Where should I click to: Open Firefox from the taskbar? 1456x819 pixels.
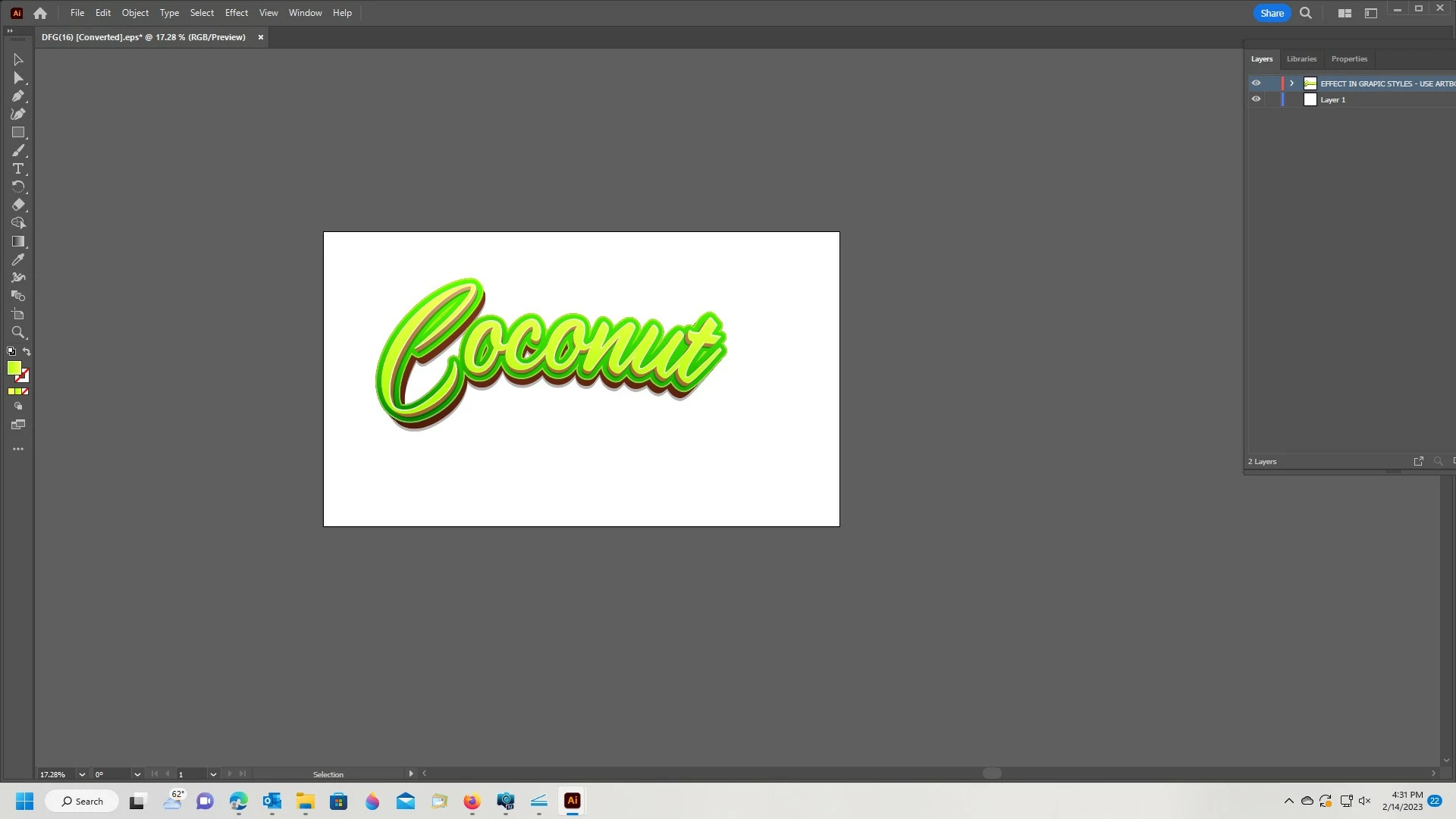(472, 802)
